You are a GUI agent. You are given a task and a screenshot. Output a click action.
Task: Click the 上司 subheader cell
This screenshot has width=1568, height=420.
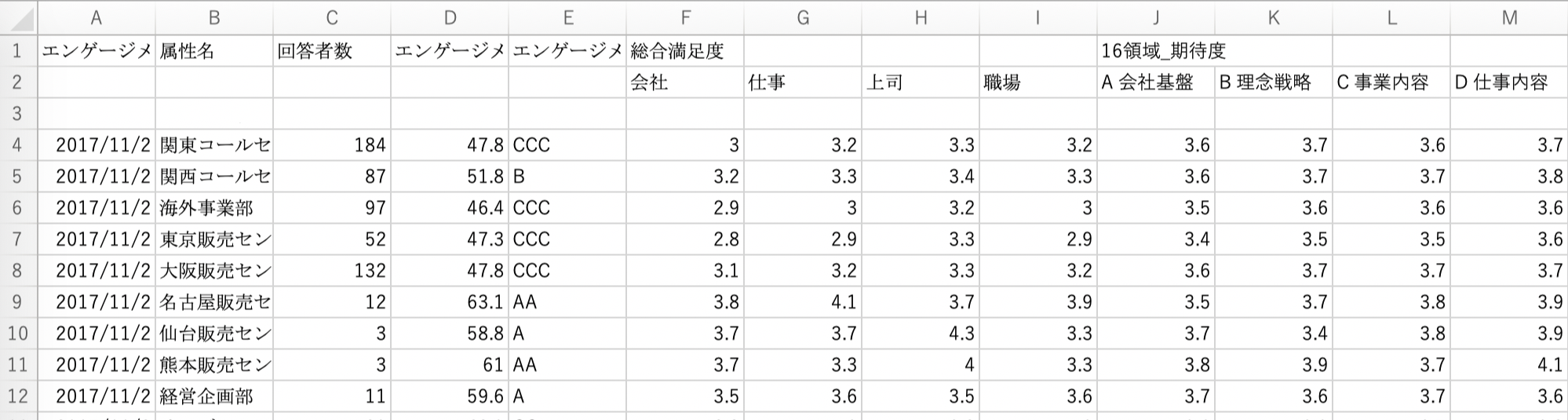pyautogui.click(x=921, y=82)
